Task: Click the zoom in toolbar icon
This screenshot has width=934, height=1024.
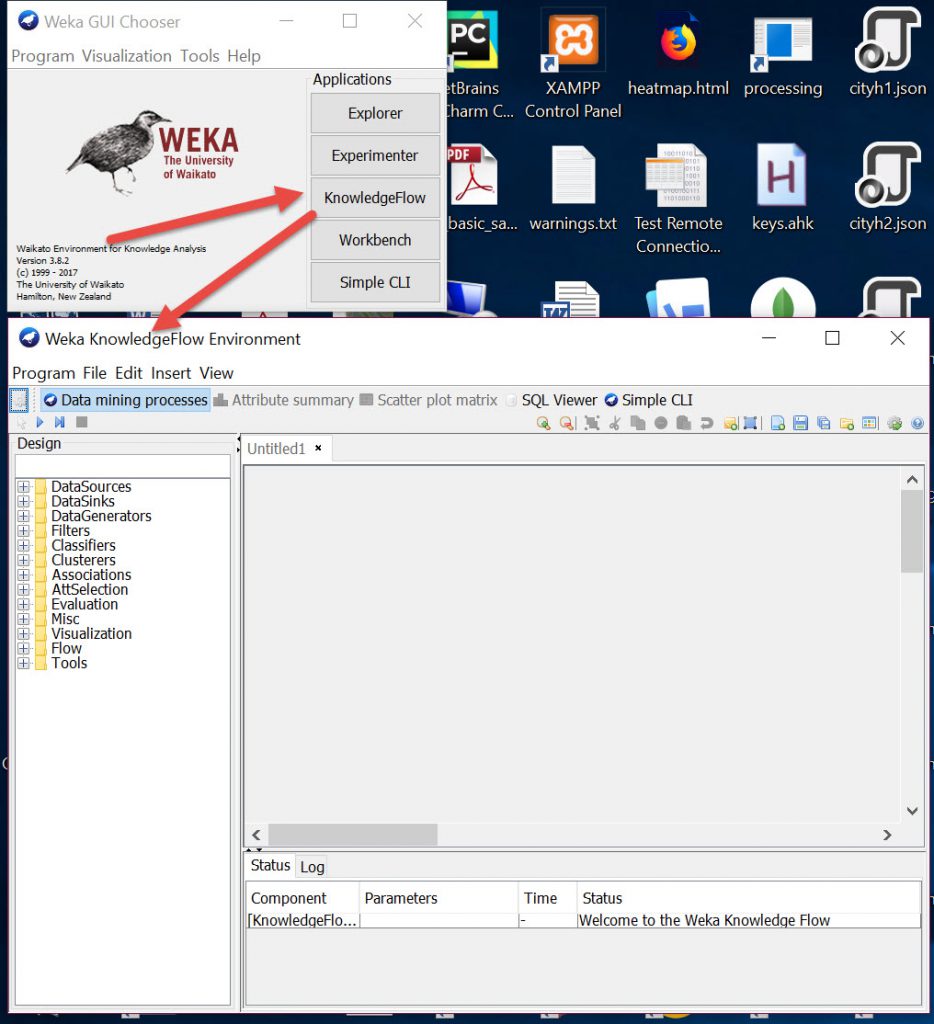Action: coord(543,423)
